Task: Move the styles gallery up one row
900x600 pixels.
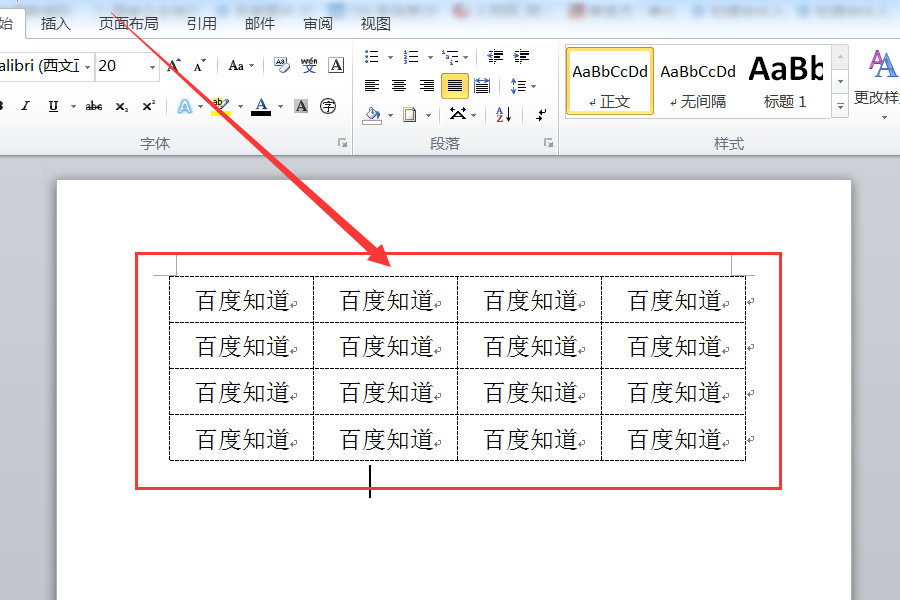Action: 840,57
